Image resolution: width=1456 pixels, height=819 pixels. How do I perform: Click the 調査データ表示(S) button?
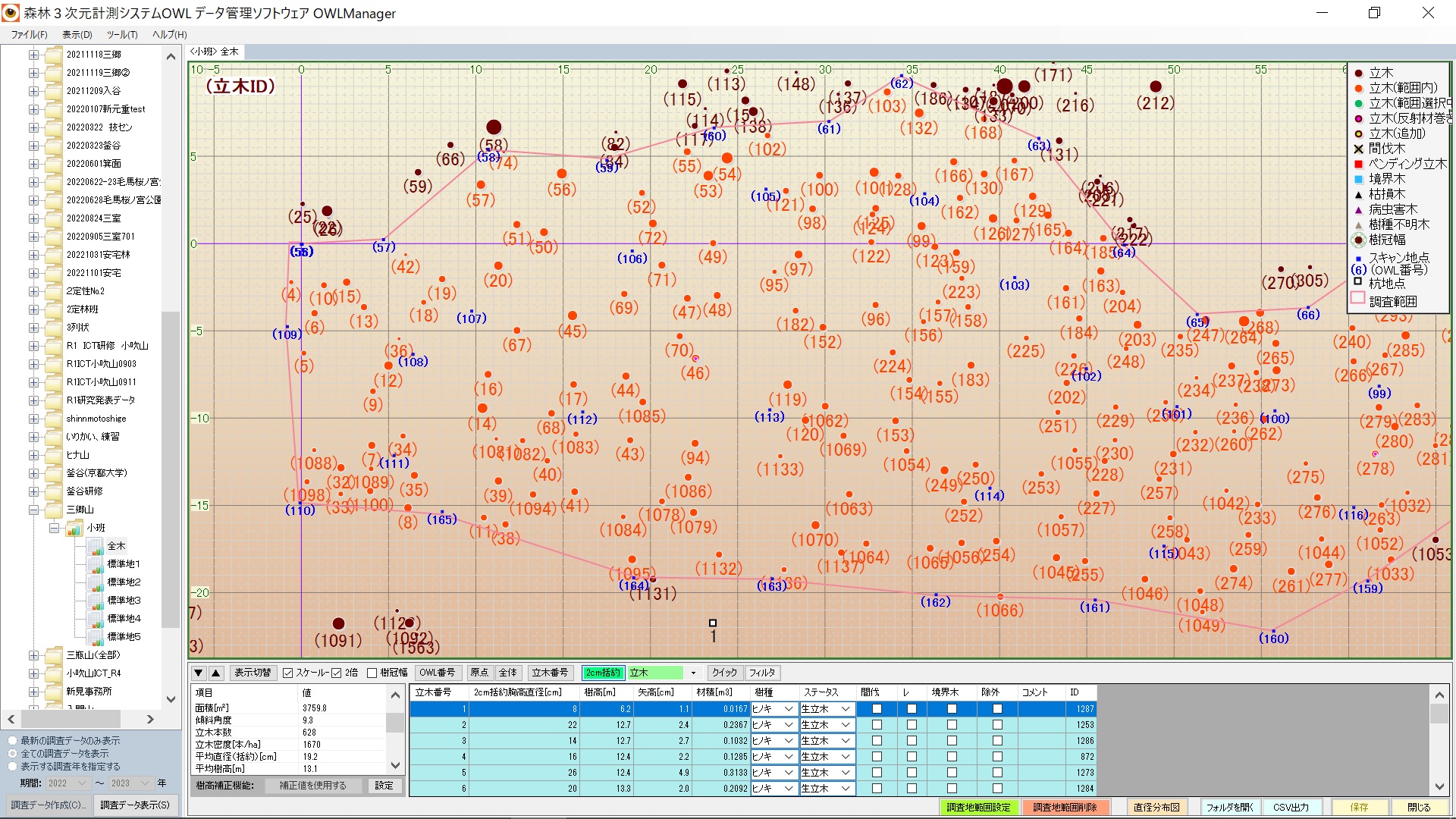tap(135, 805)
